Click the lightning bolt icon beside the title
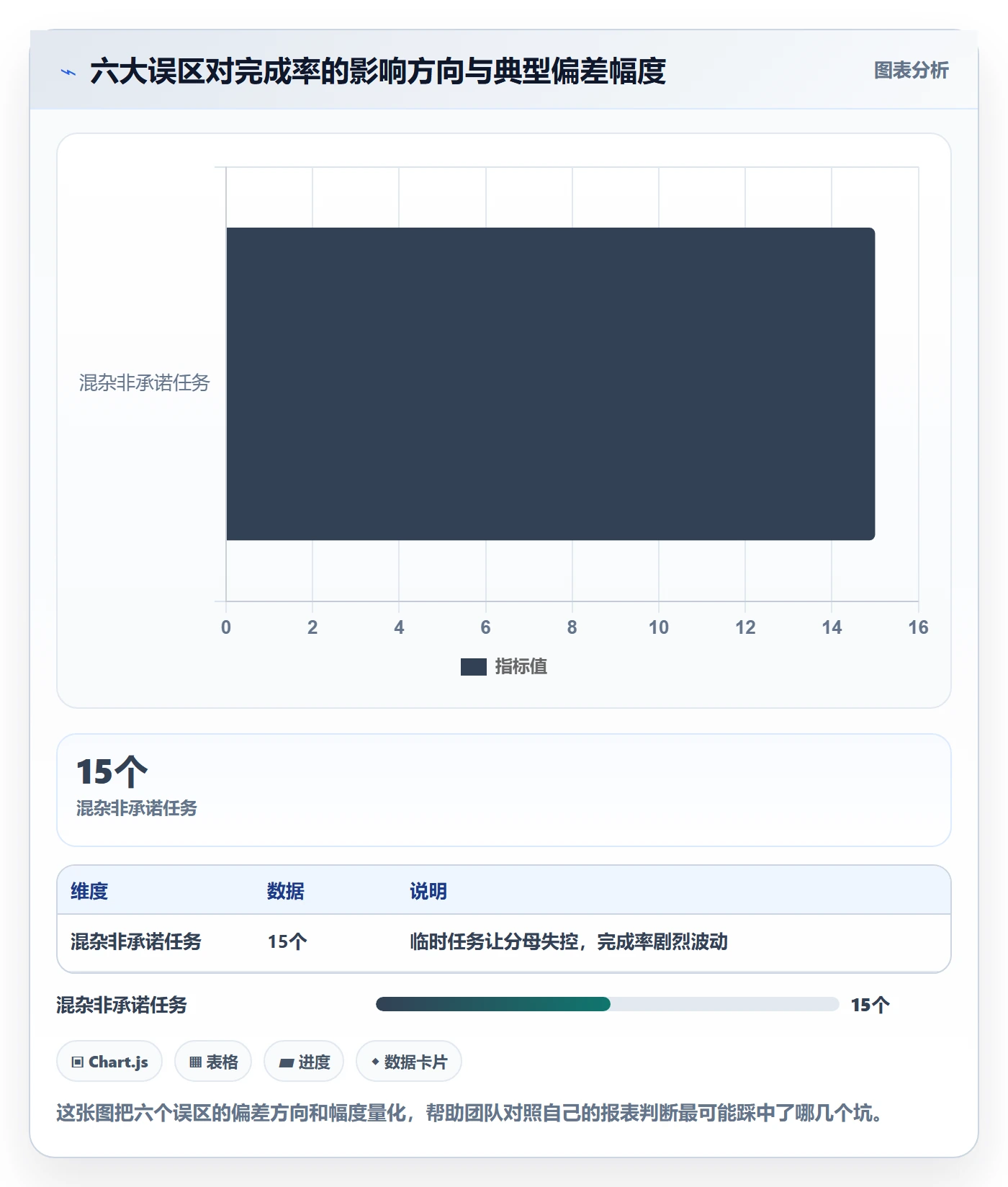 pyautogui.click(x=68, y=72)
